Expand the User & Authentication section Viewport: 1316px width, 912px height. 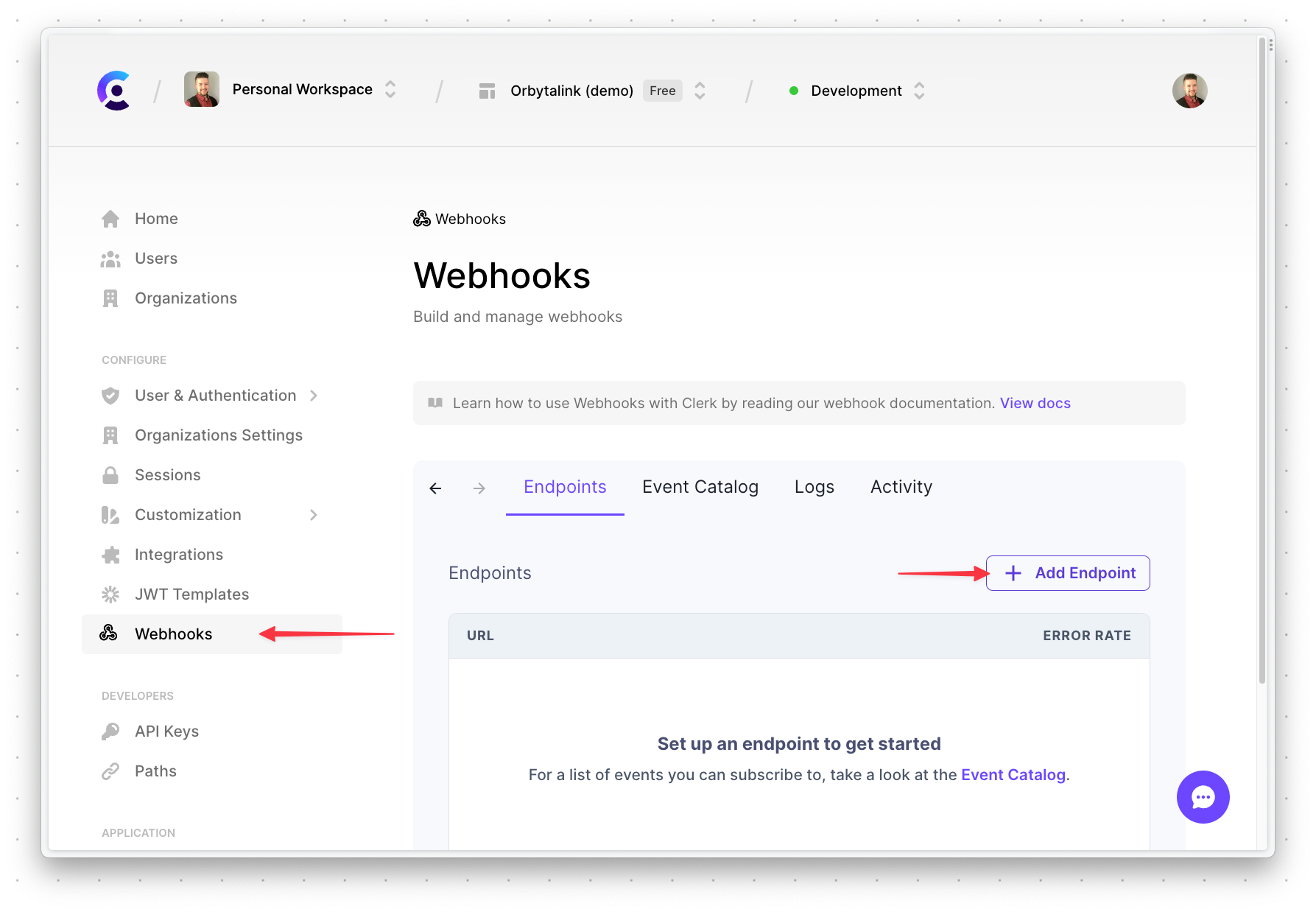[314, 396]
